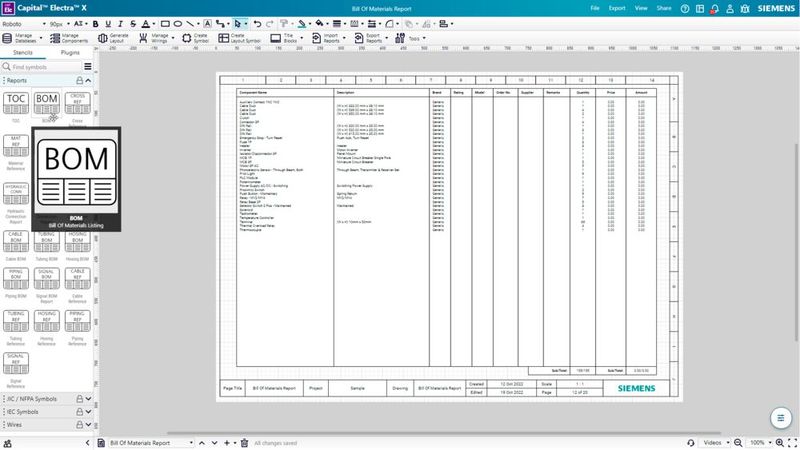Open the corner rounding tool
Viewport: 800px width, 450px height.
click(389, 24)
